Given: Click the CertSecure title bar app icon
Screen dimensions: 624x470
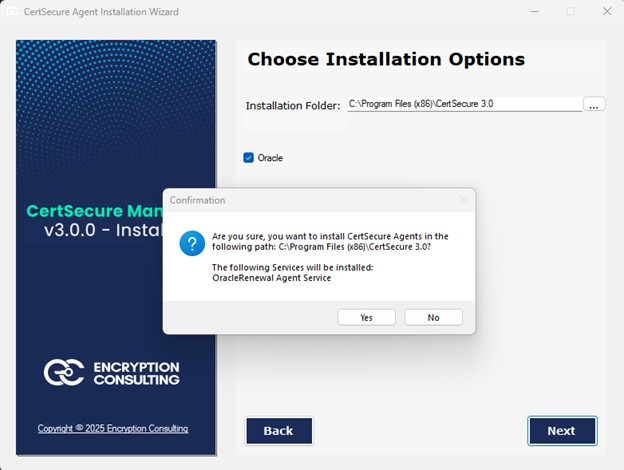Looking at the screenshot, I should 12,12.
